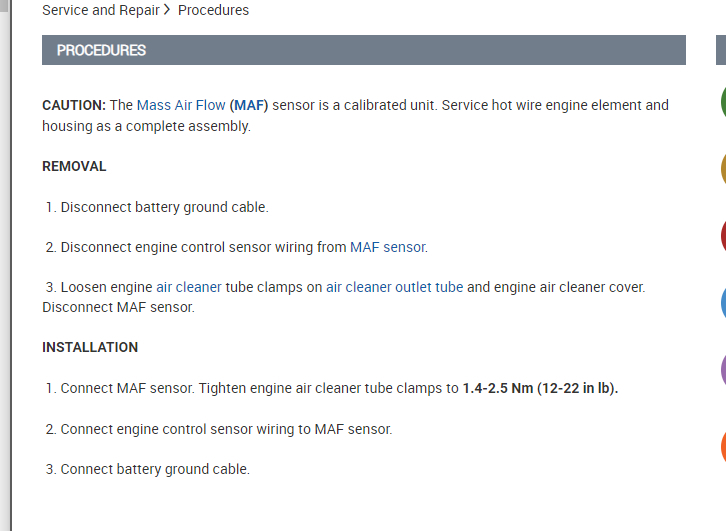Click the left window edge scrollbar strip
The height and width of the screenshot is (531, 726).
click(x=5, y=265)
